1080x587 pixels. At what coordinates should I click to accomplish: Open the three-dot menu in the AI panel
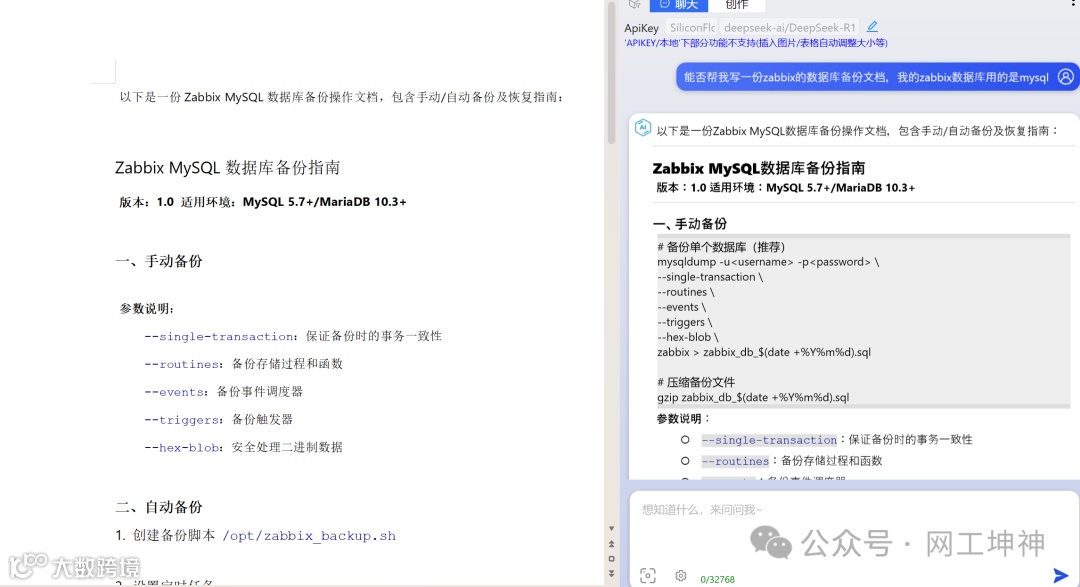coord(1073,3)
